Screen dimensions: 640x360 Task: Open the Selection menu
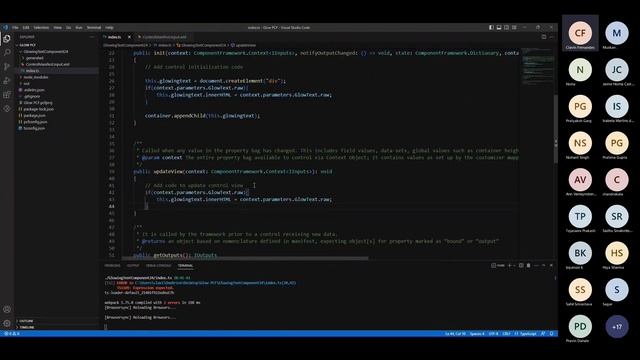(x=41, y=27)
